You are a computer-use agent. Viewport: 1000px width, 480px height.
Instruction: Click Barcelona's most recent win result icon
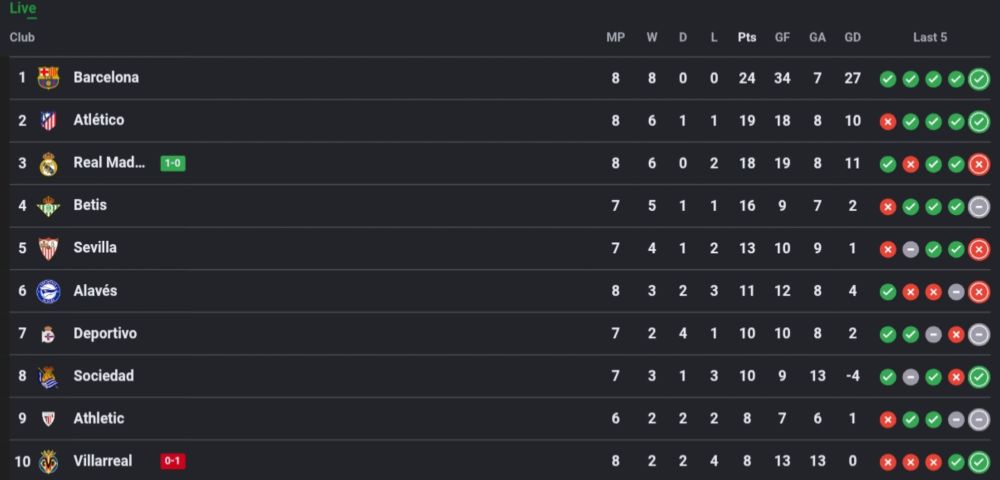(x=979, y=79)
